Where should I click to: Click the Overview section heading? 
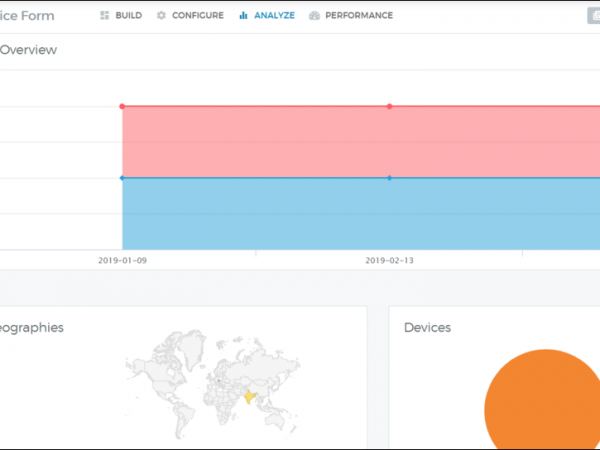click(x=28, y=50)
